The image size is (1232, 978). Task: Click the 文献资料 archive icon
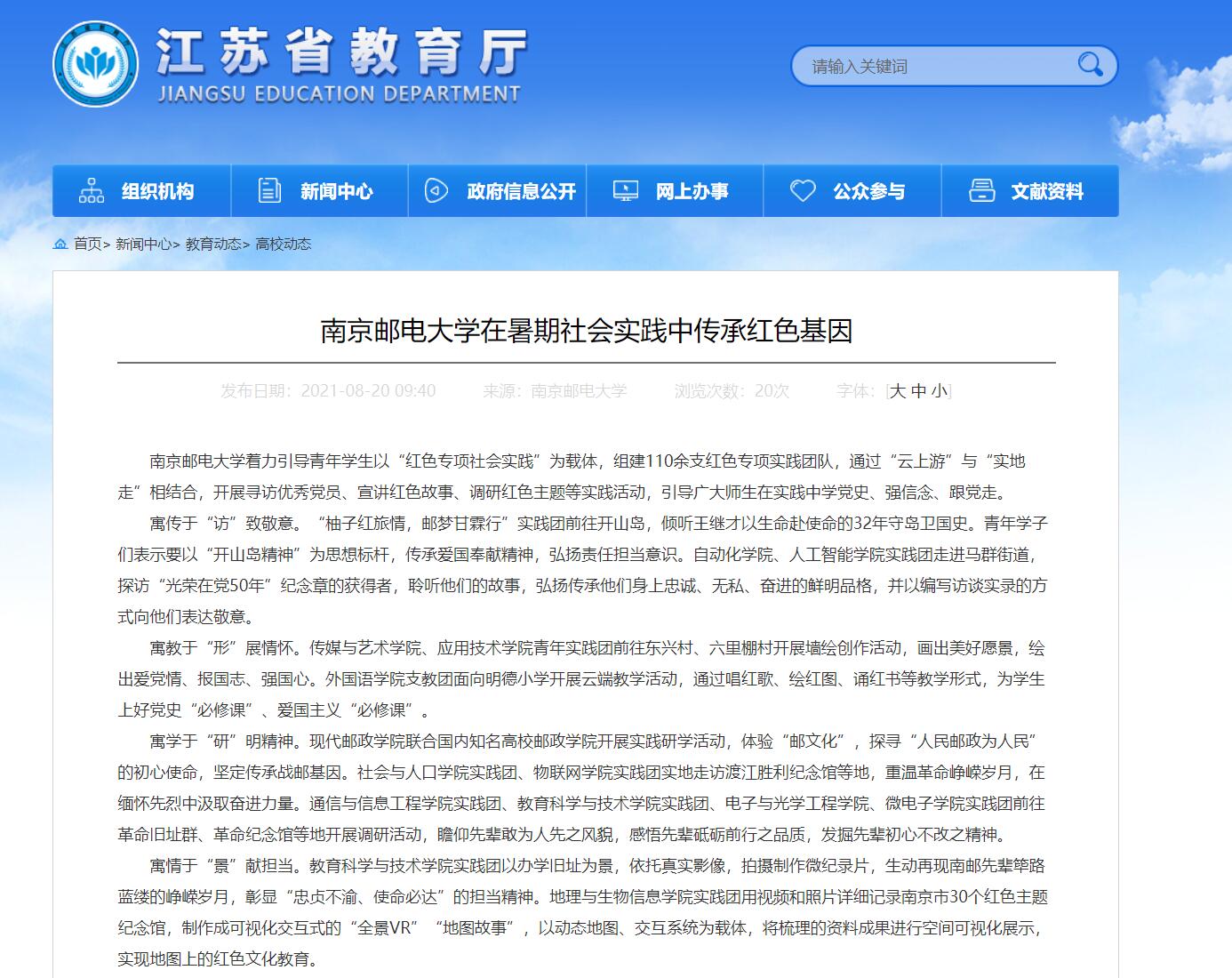pos(981,191)
